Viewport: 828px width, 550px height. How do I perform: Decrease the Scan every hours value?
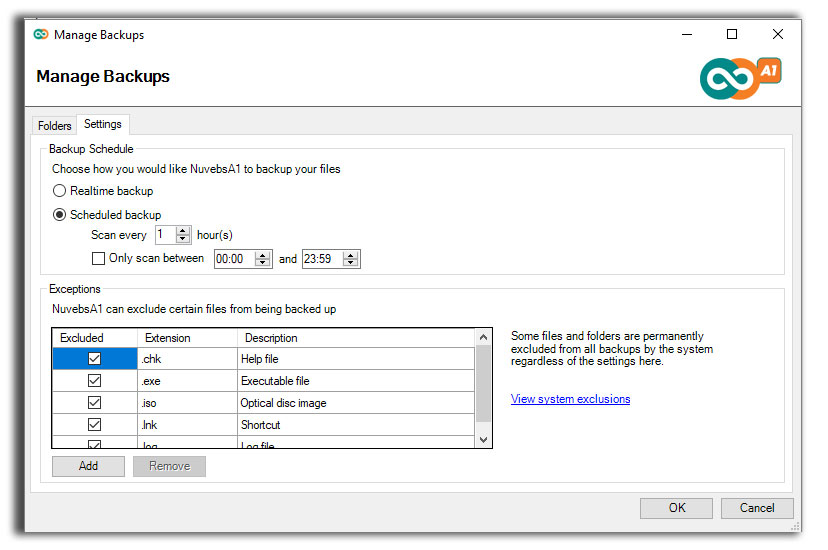pos(183,239)
